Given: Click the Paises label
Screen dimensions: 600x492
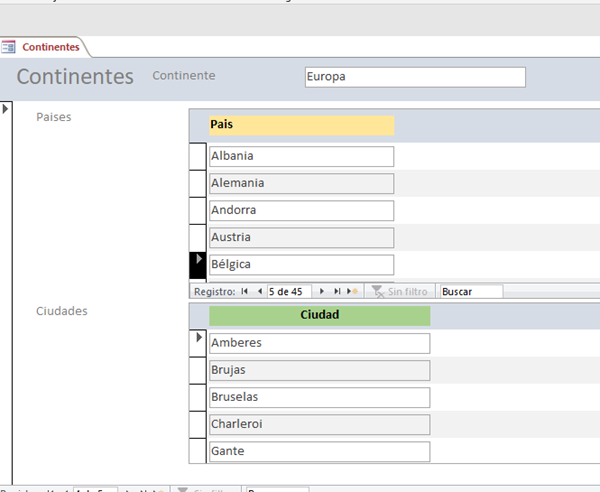Looking at the screenshot, I should [x=54, y=117].
